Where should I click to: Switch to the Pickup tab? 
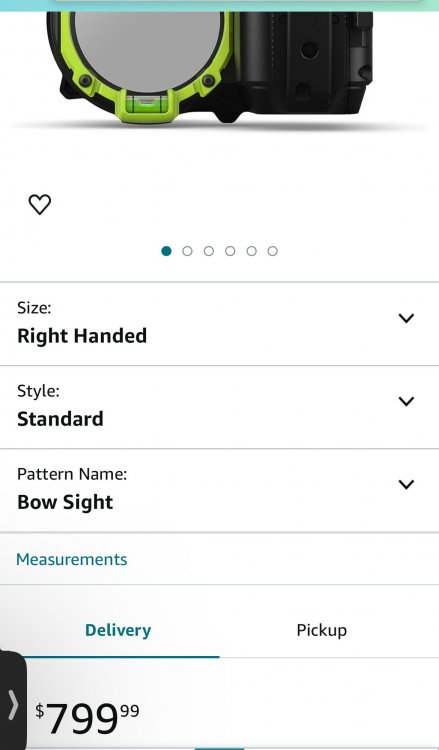tap(321, 630)
